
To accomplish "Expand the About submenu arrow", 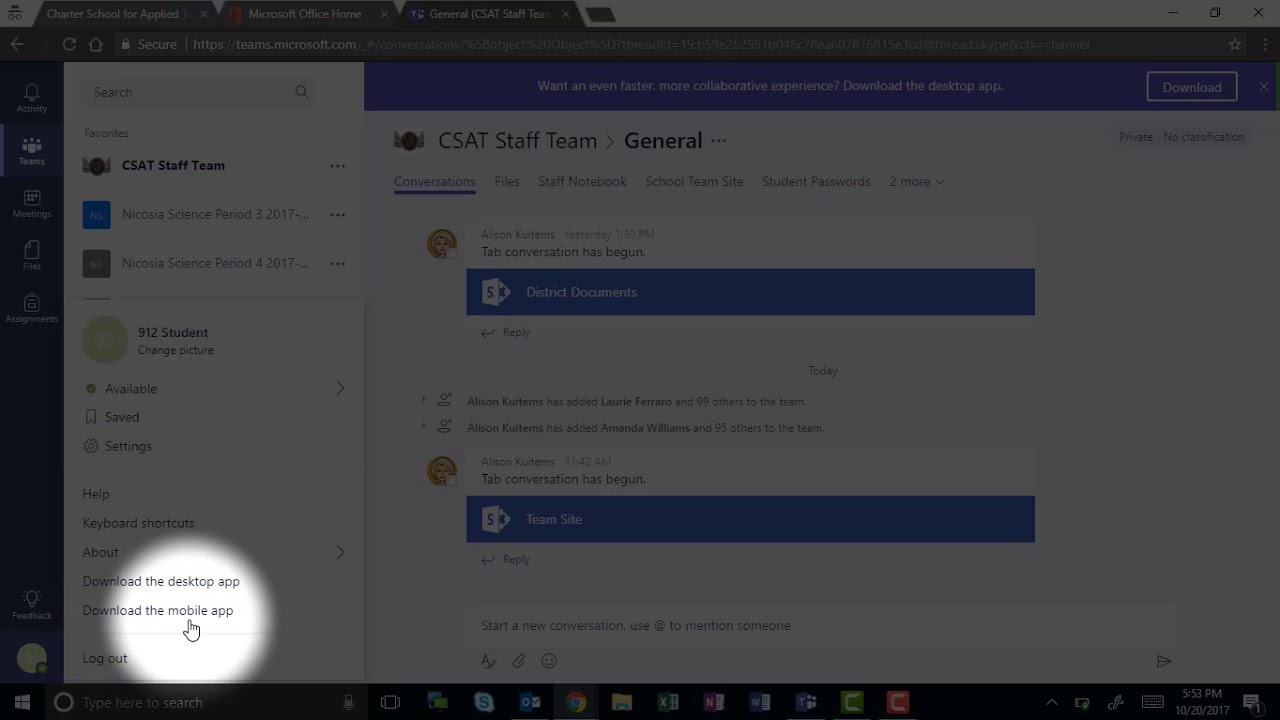I will pyautogui.click(x=340, y=552).
